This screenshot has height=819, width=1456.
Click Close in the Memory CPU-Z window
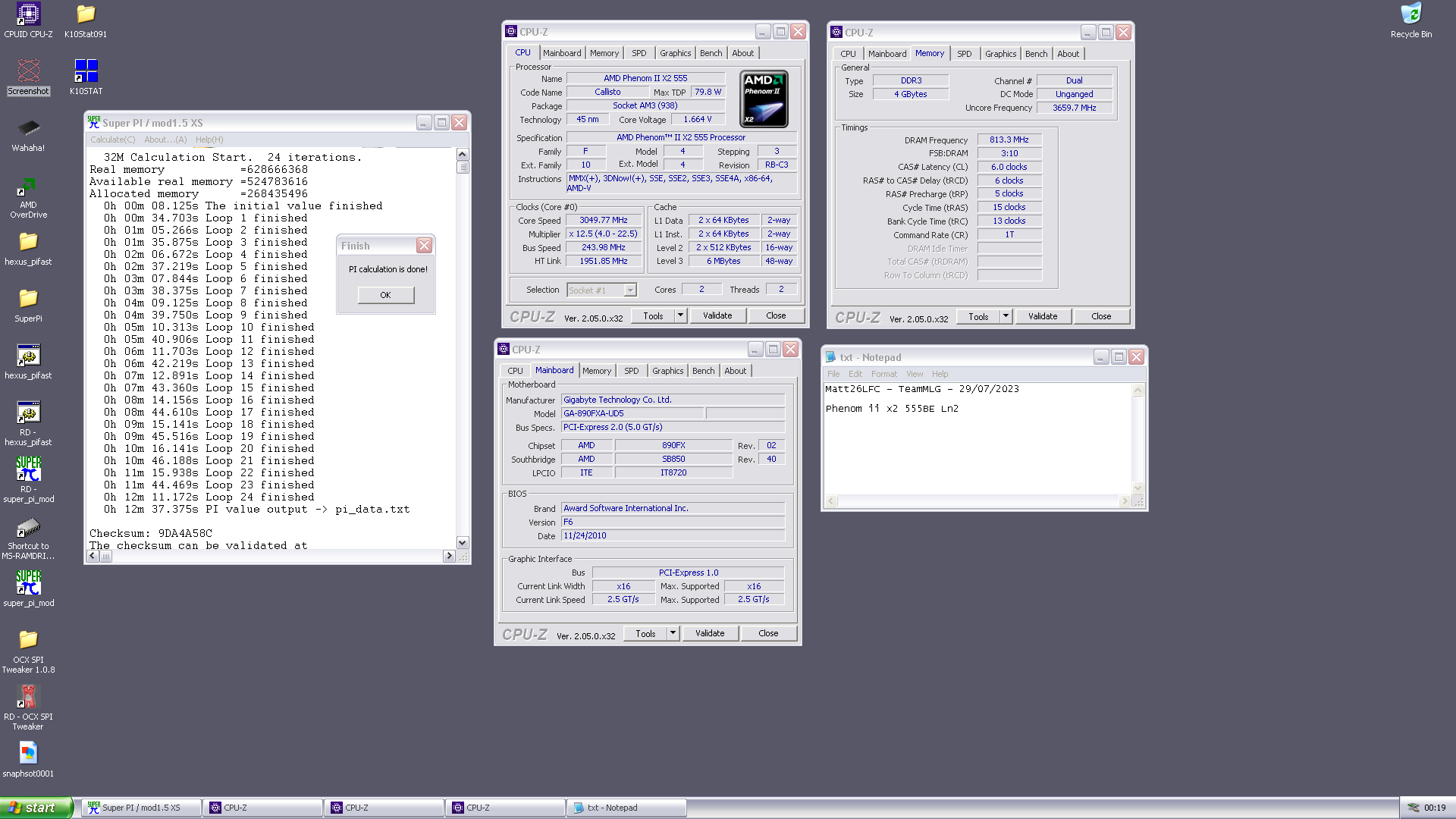coord(1101,316)
